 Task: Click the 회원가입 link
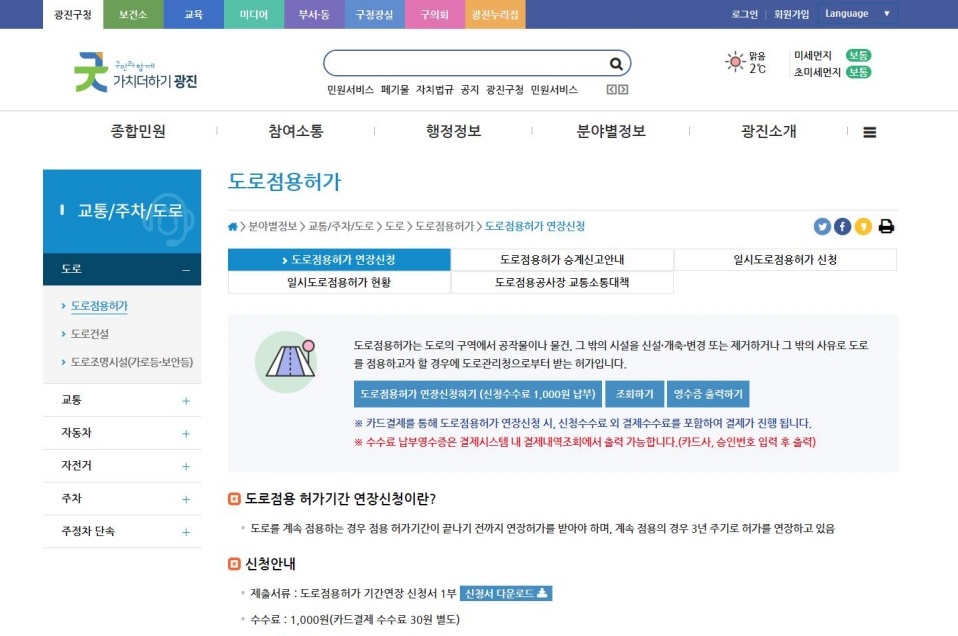tap(791, 14)
